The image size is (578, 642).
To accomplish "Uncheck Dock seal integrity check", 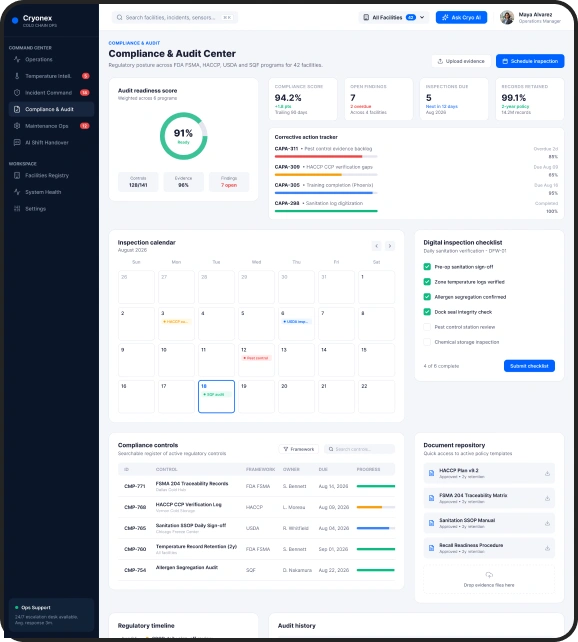I will coord(427,312).
